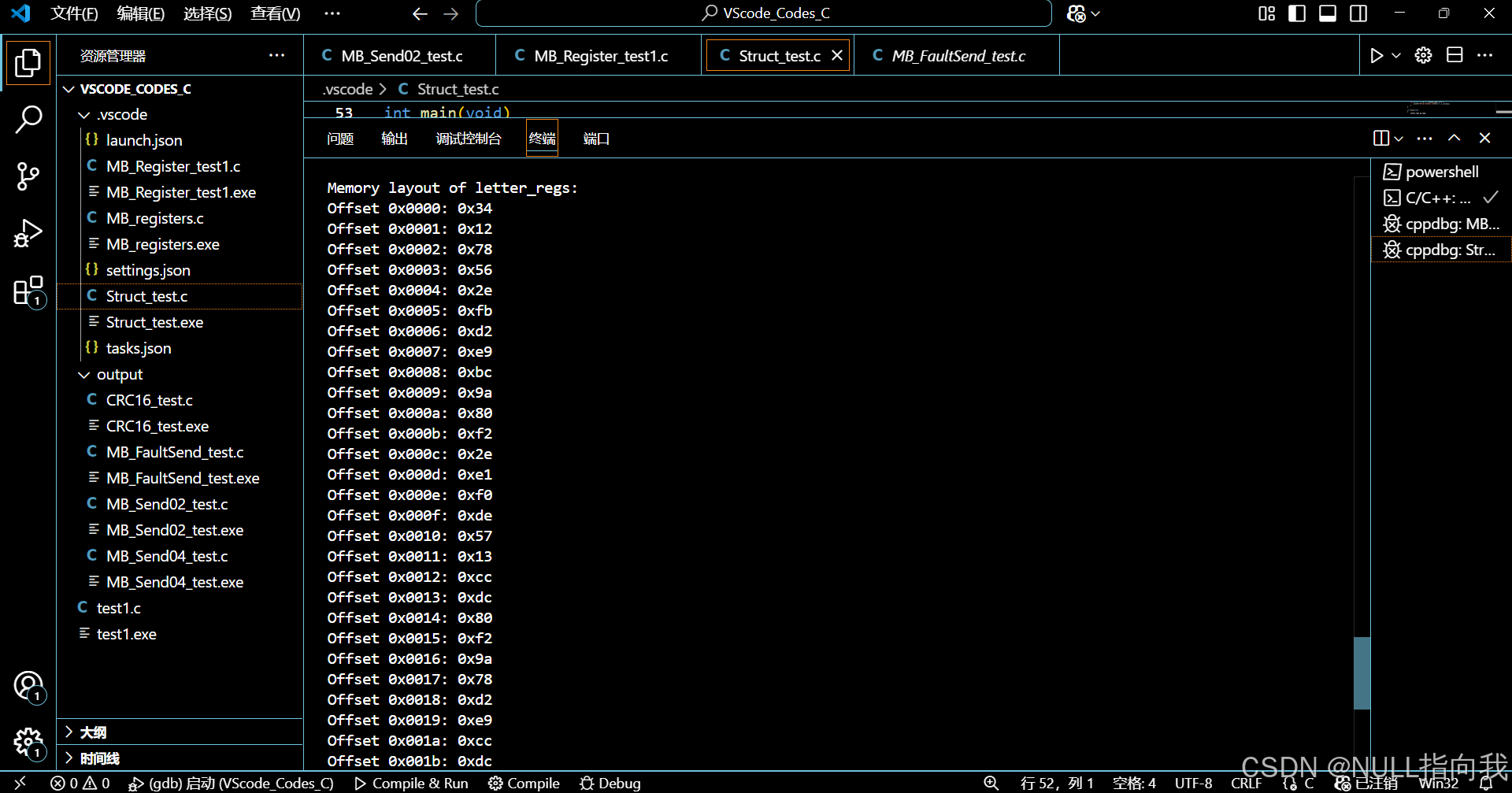This screenshot has height=793, width=1512.
Task: Expand the 时间线 section
Action: click(180, 758)
